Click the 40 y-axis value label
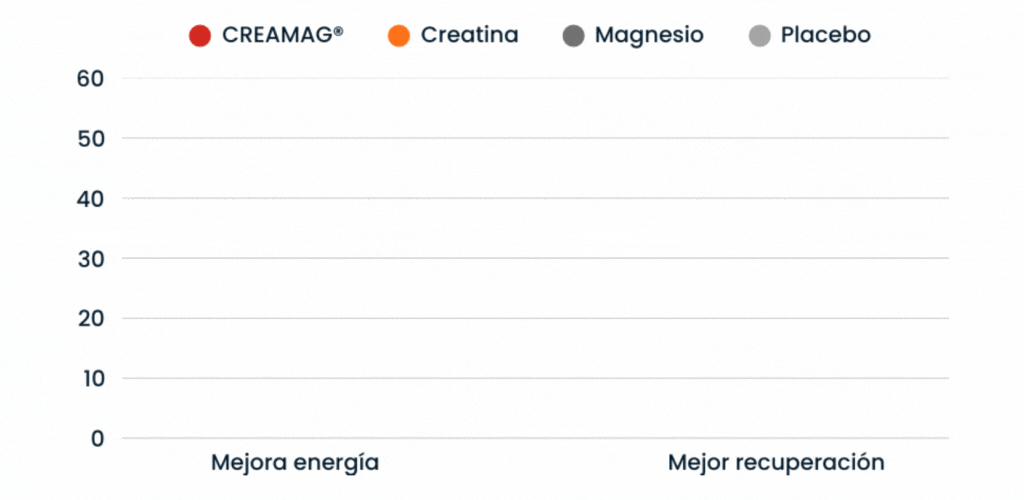The image size is (1024, 500). [91, 198]
